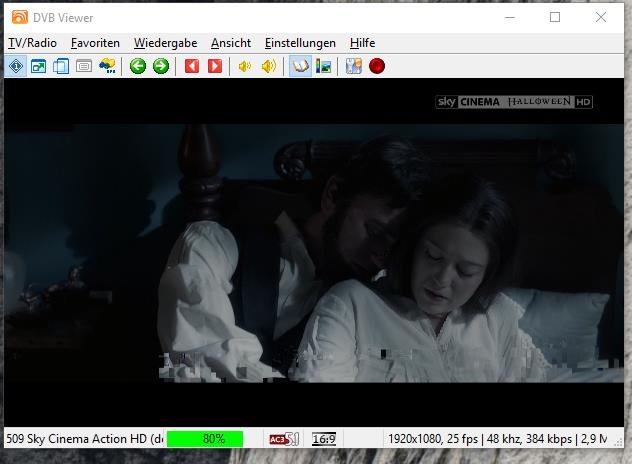
Task: Expand the Einstellungen menu
Action: pos(300,43)
